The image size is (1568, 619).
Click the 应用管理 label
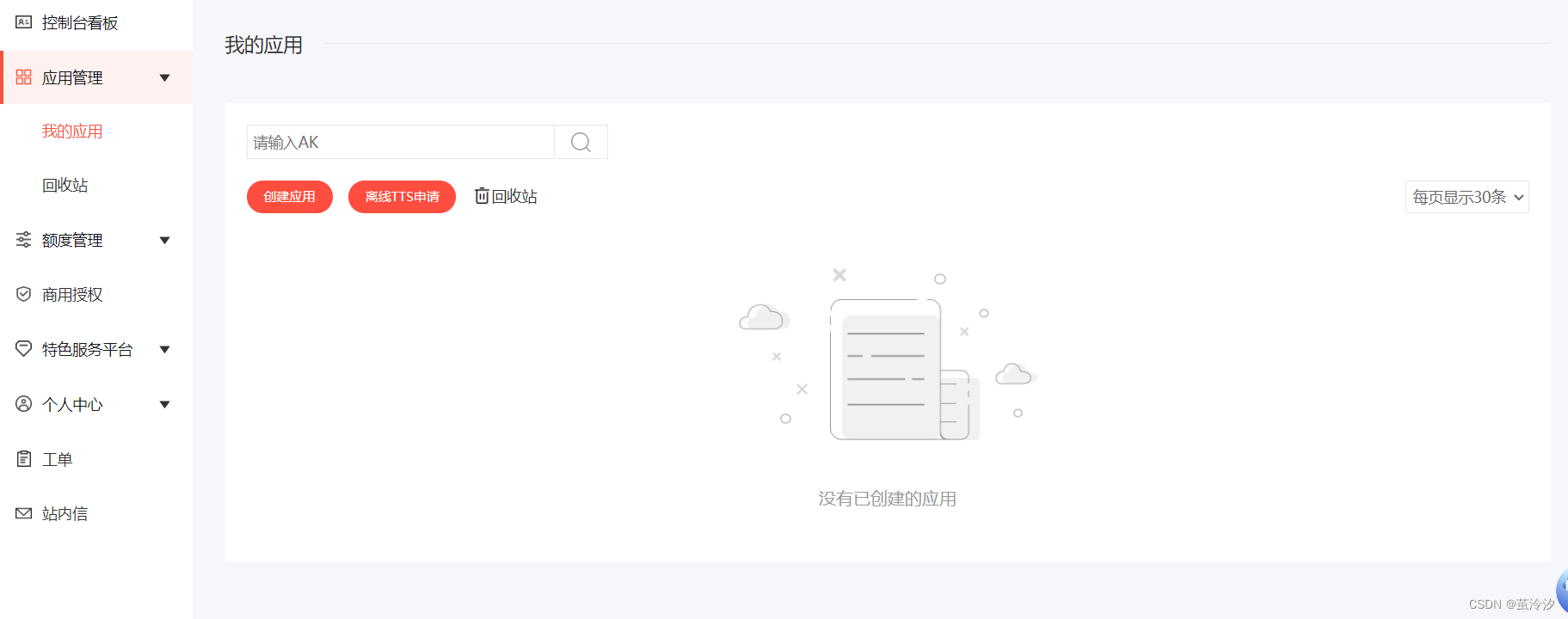click(x=72, y=78)
